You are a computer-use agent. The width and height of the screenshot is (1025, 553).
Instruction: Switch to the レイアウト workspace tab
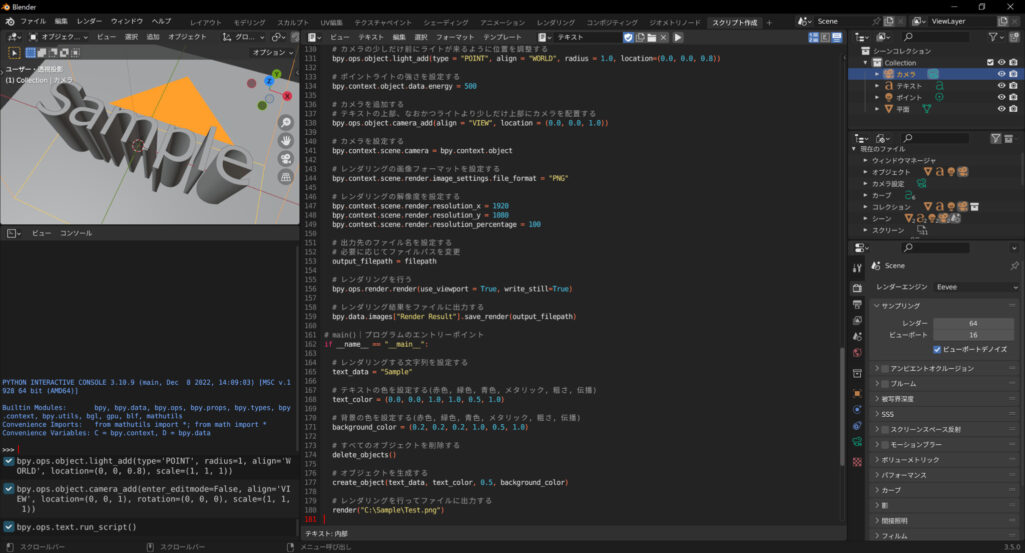(x=206, y=22)
